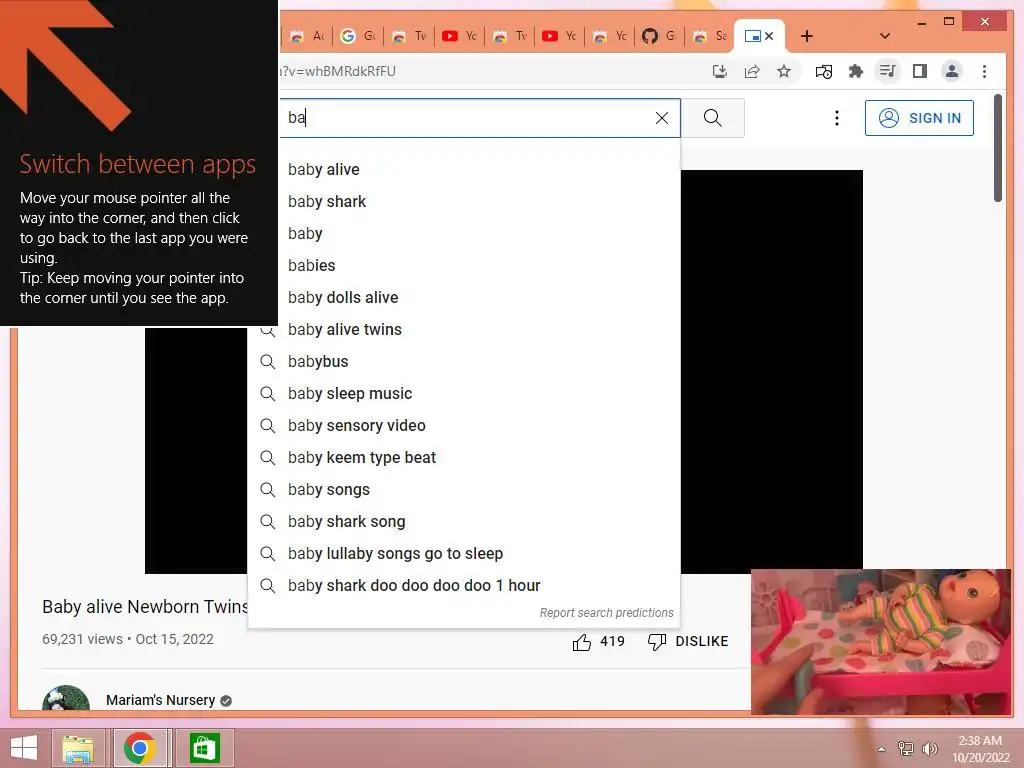Show hidden tray icons arrow
The width and height of the screenshot is (1024, 768).
pyautogui.click(x=882, y=749)
